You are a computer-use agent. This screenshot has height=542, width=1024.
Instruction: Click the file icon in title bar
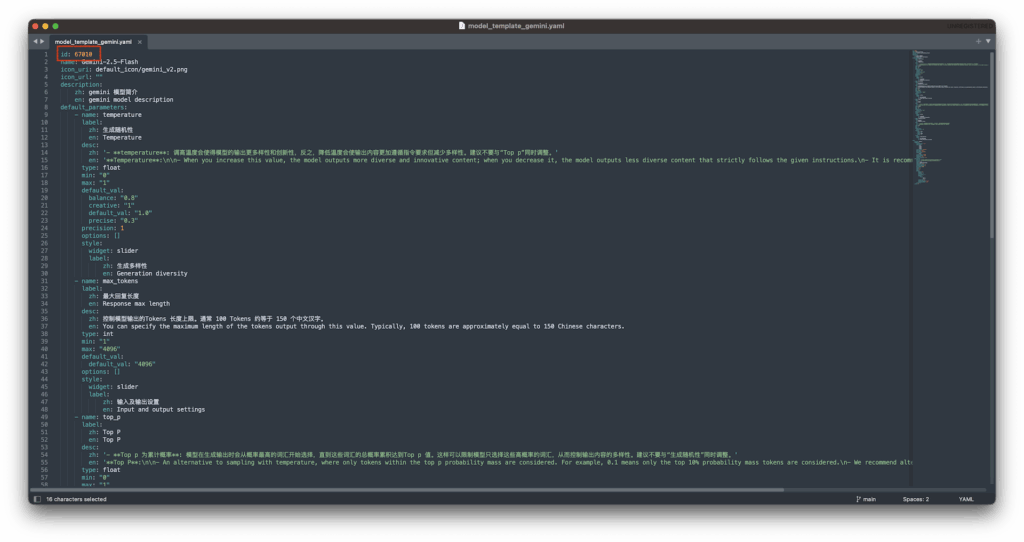[x=461, y=25]
